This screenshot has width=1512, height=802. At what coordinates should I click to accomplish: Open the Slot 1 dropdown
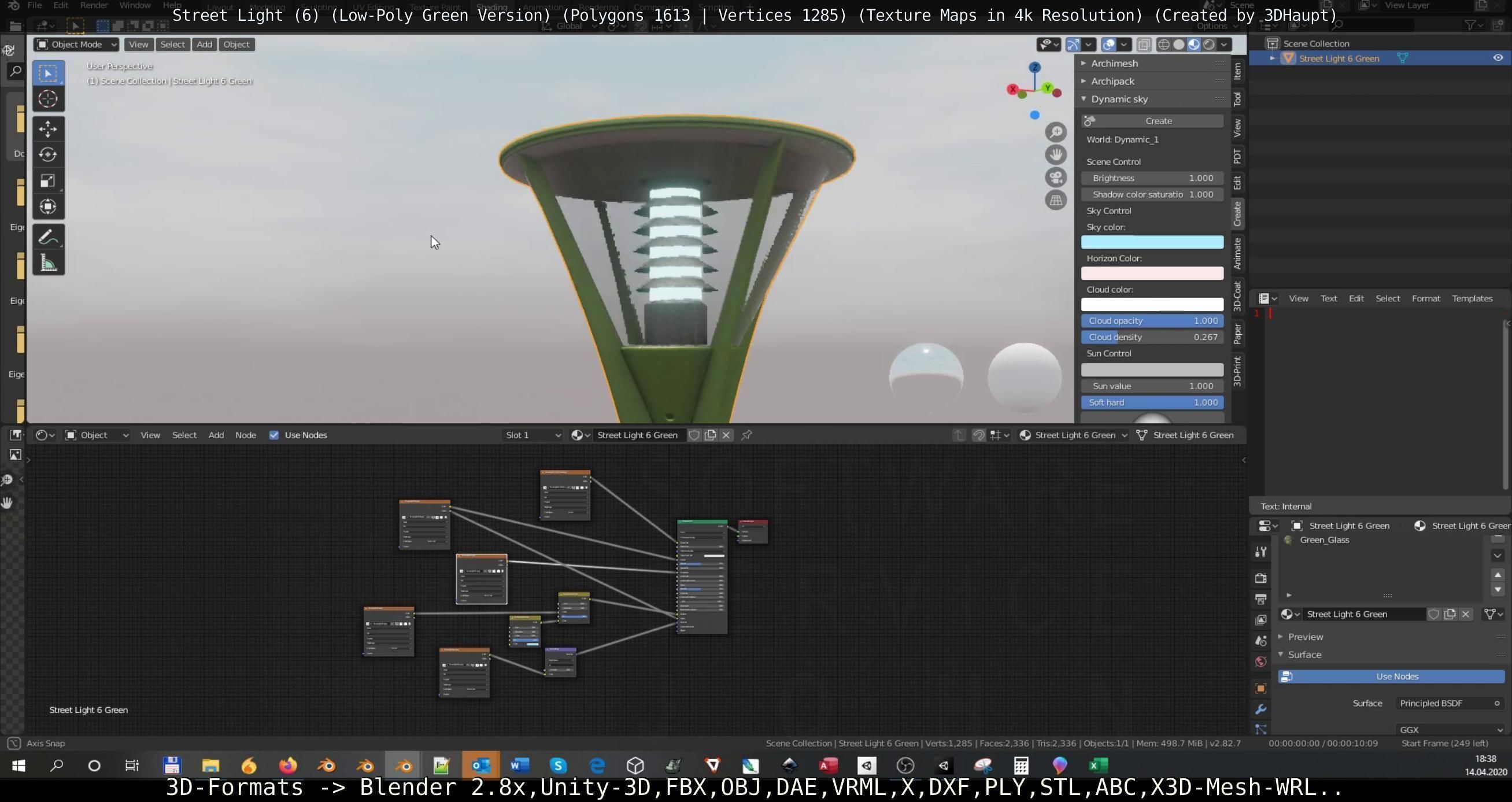pyautogui.click(x=533, y=435)
